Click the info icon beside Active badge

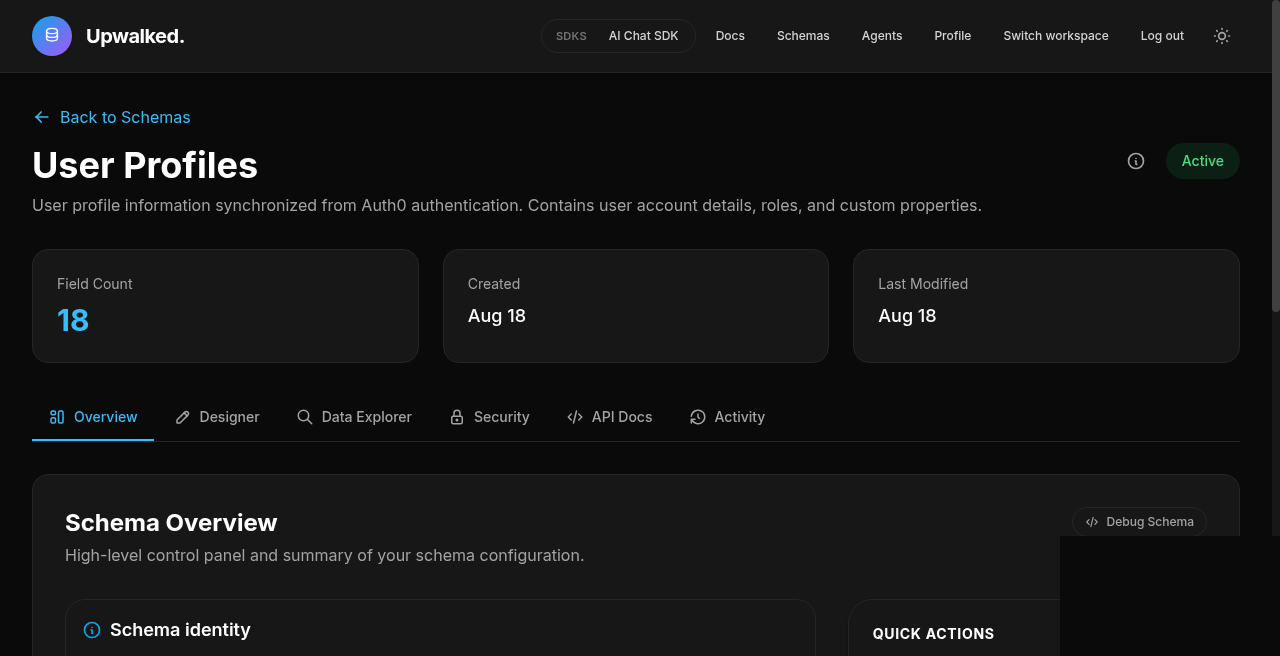1136,161
